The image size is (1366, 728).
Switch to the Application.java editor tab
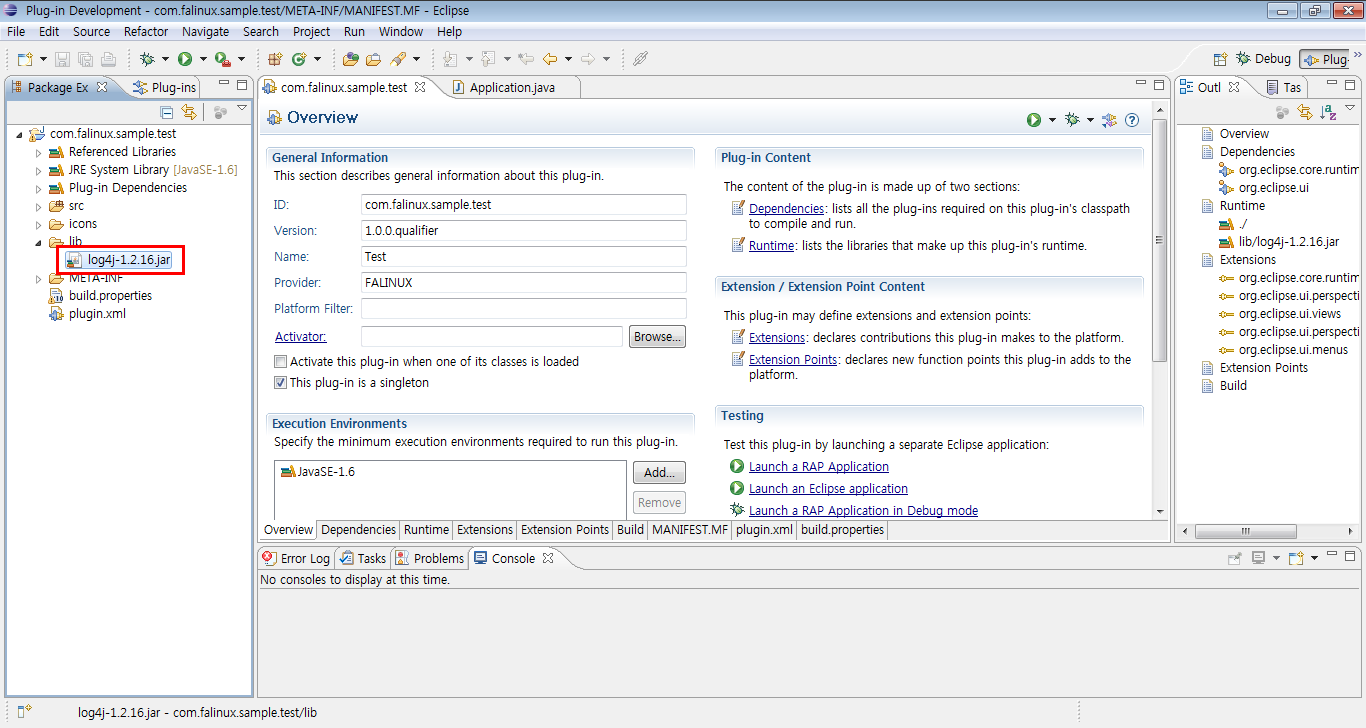pyautogui.click(x=511, y=87)
